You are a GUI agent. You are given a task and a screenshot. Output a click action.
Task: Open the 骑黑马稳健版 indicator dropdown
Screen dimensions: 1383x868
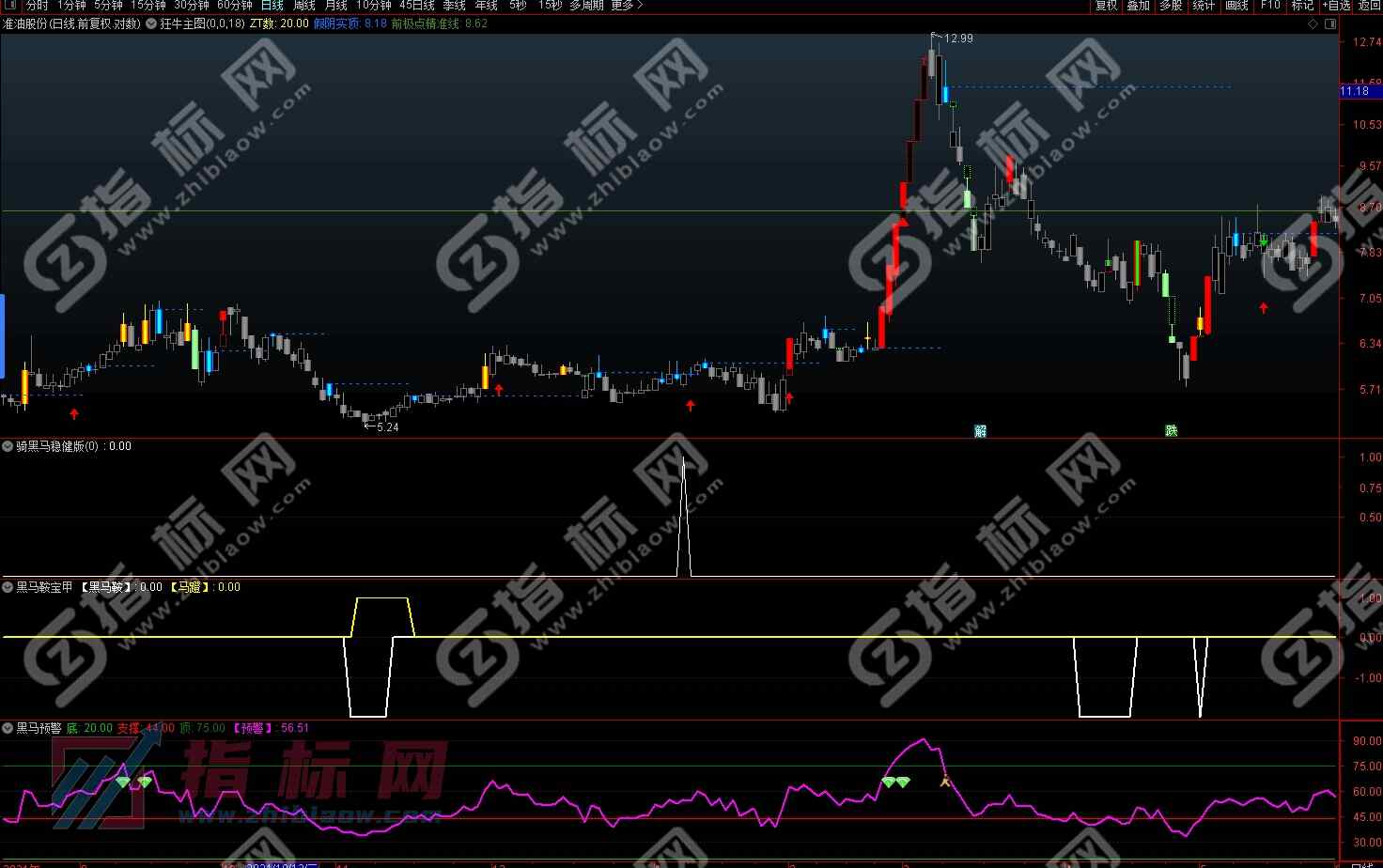pyautogui.click(x=8, y=446)
